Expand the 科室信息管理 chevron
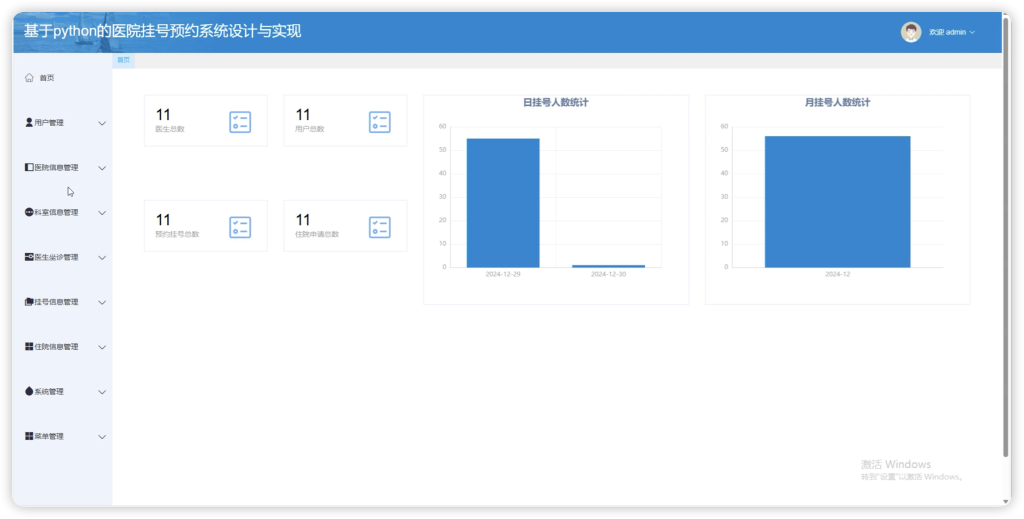The width and height of the screenshot is (1024, 519). coord(102,213)
